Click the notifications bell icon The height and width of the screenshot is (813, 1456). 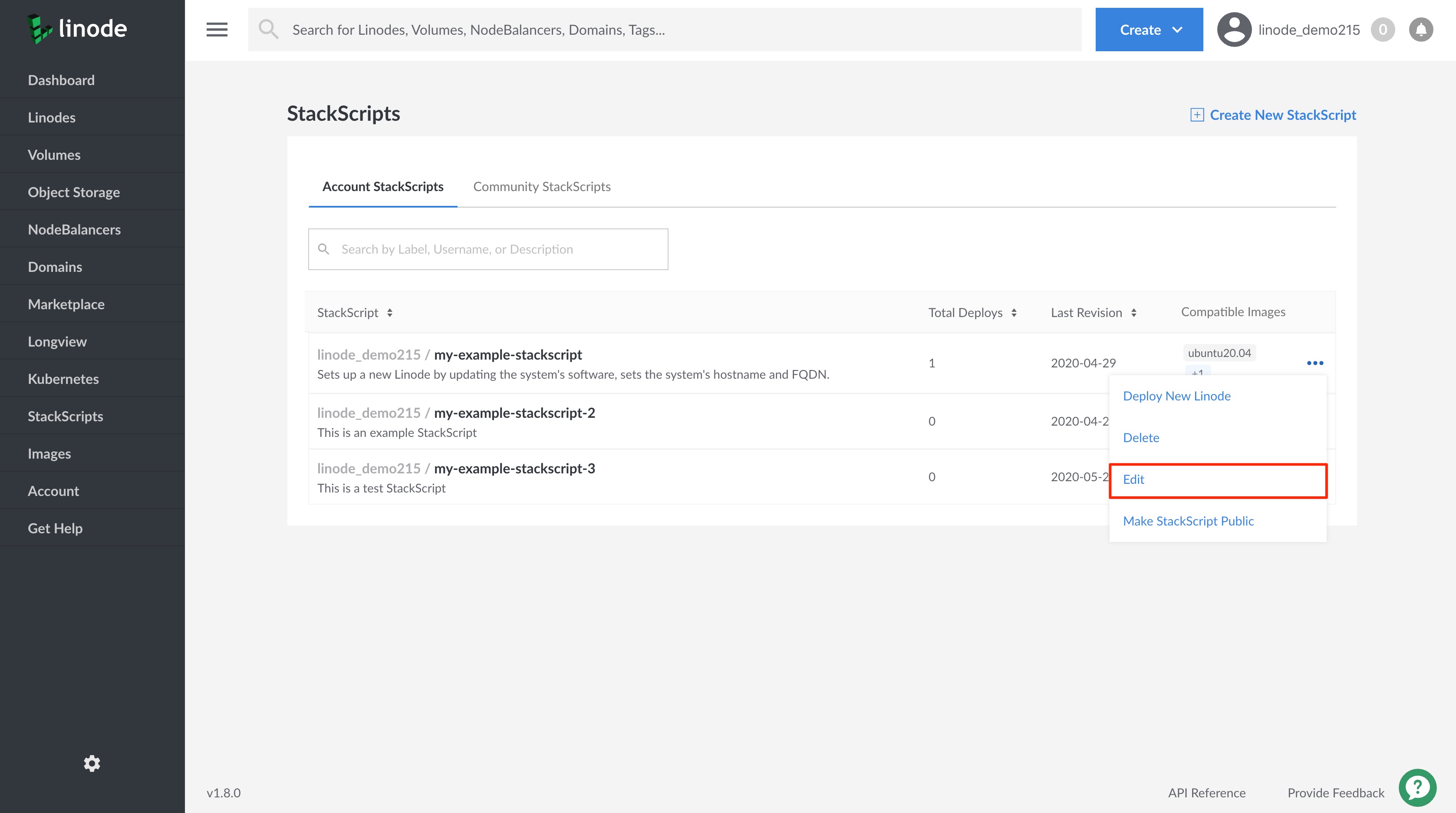pos(1420,29)
